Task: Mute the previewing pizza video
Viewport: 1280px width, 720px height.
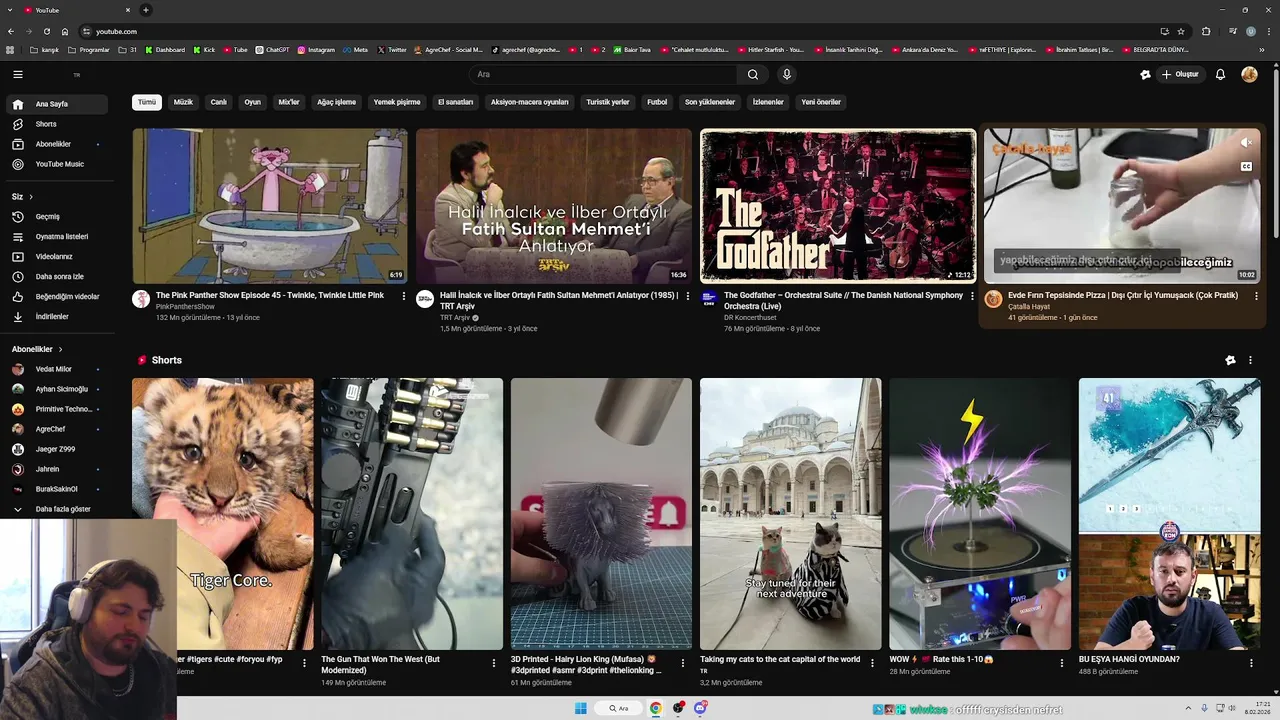Action: (1246, 143)
